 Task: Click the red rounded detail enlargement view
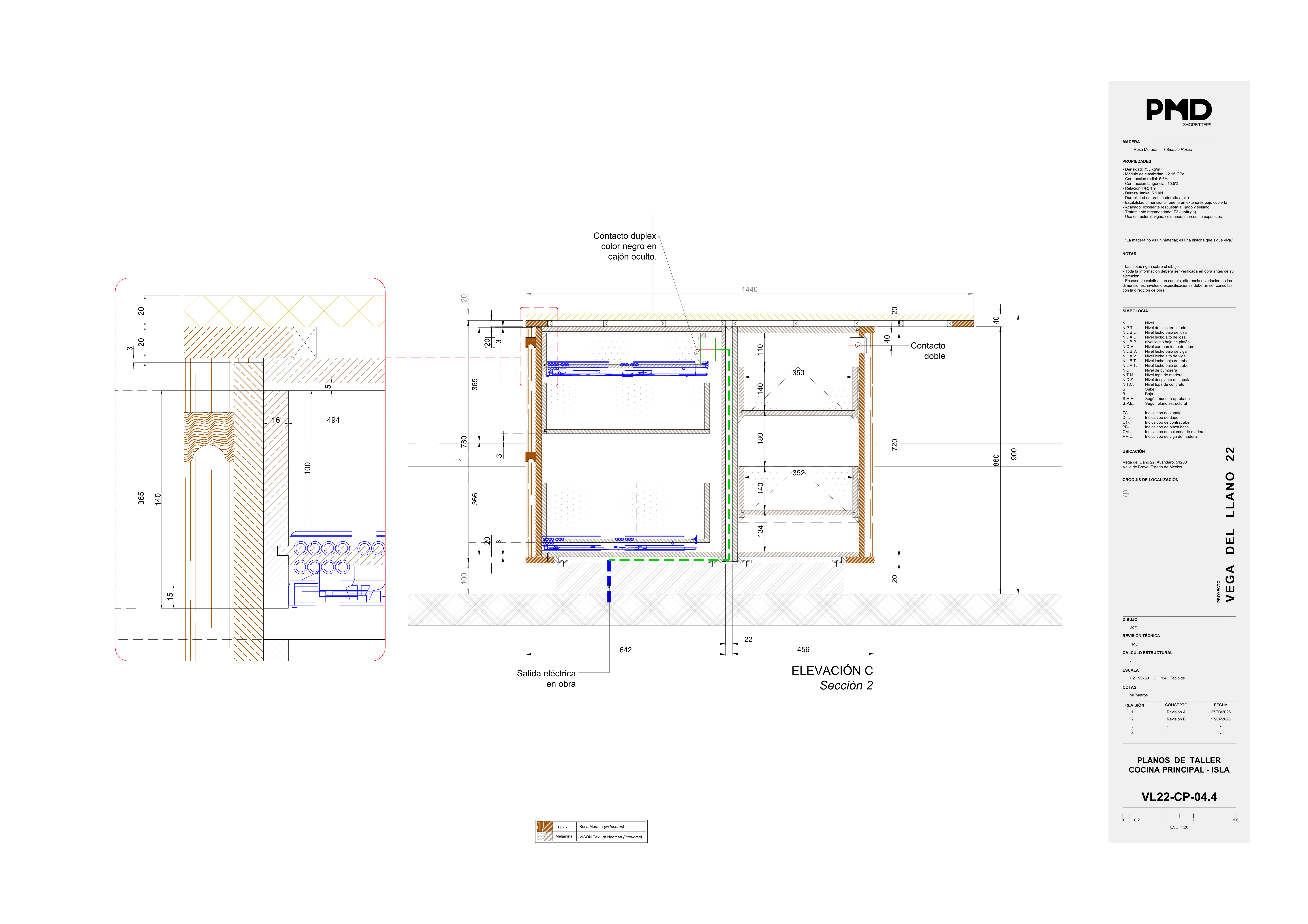[250, 469]
